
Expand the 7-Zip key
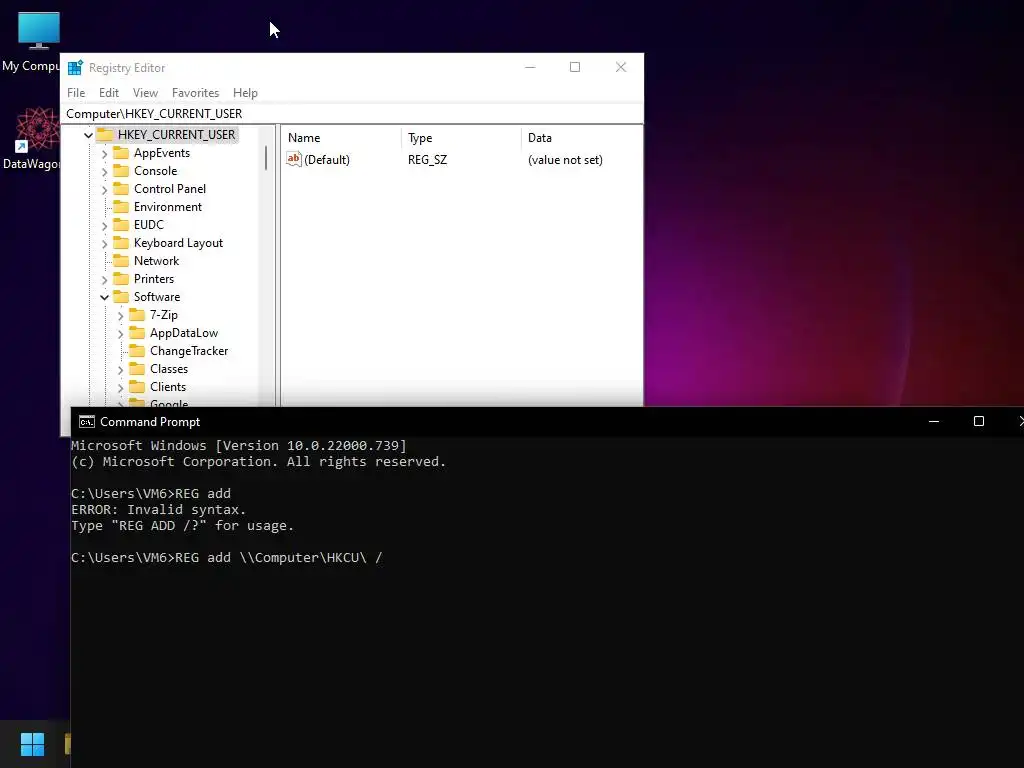click(121, 316)
